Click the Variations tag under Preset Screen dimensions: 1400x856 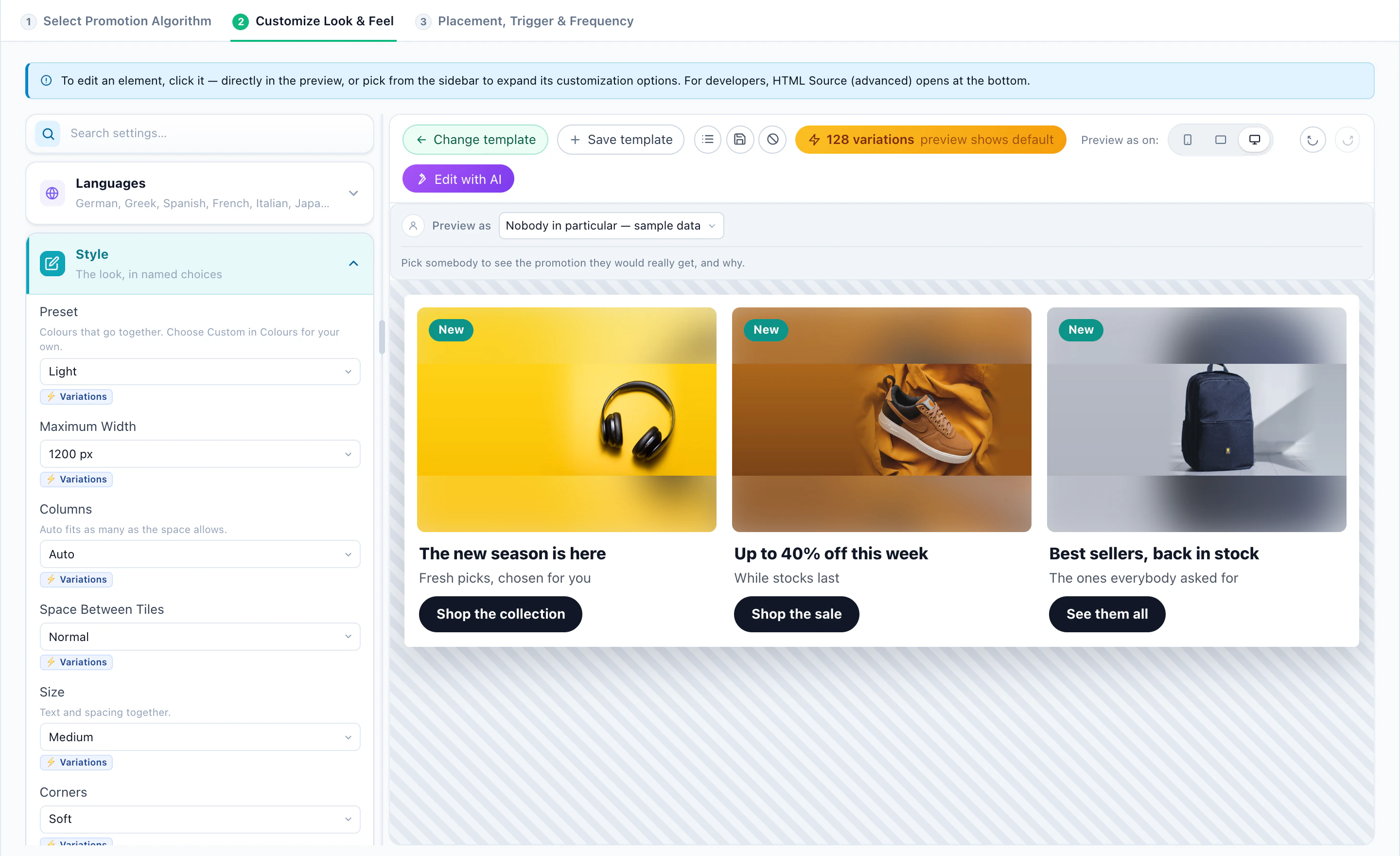[76, 397]
